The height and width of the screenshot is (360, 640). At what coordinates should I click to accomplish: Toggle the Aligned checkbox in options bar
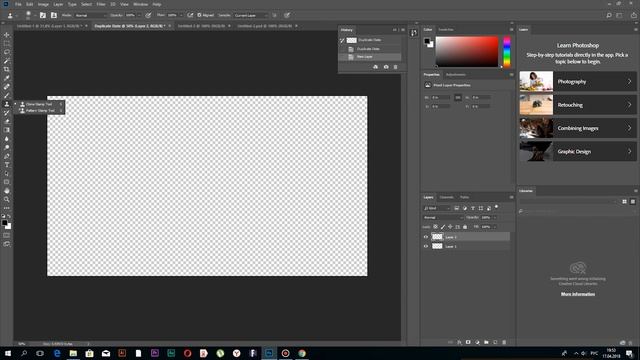(x=200, y=15)
